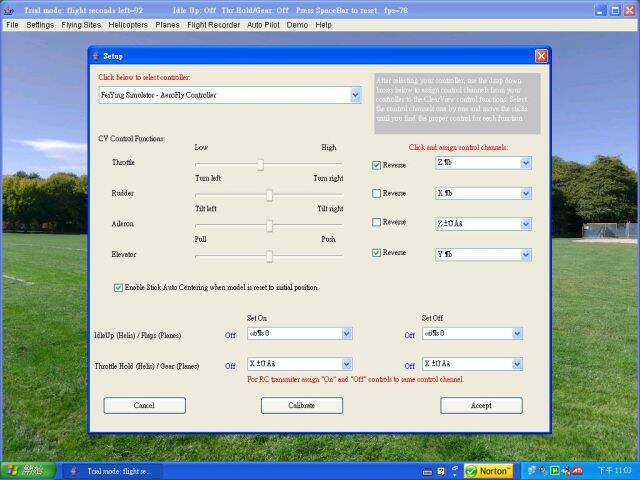Enable the Aileron Reverse checkbox

[376, 222]
